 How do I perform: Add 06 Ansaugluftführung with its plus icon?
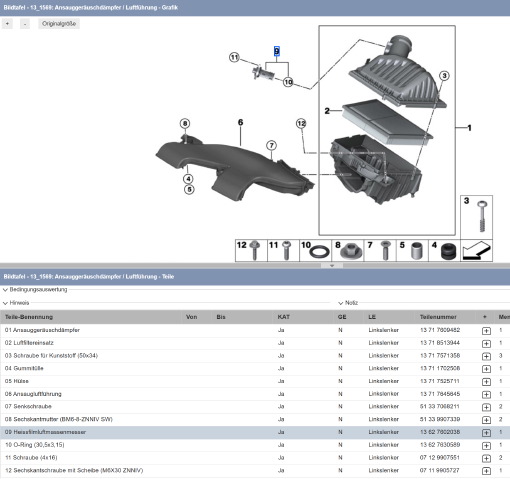point(486,394)
